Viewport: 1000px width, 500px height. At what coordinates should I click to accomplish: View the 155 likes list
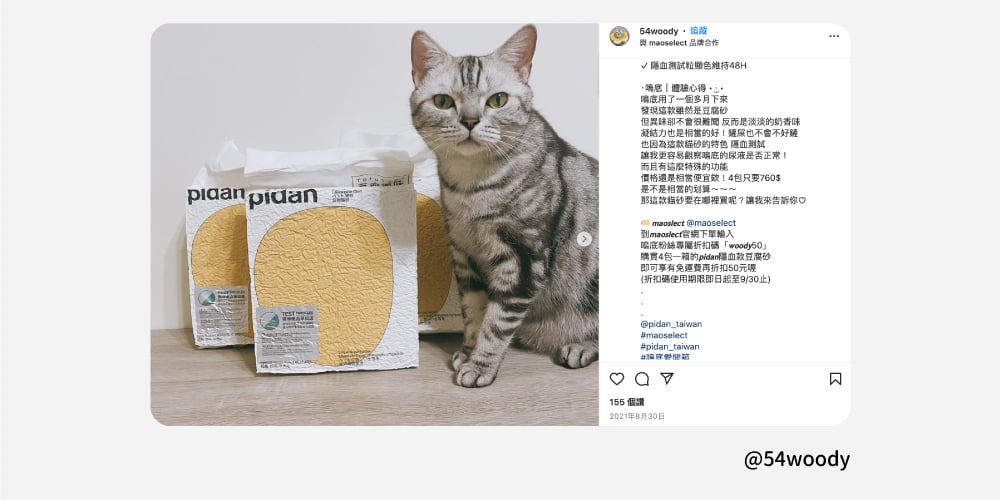coord(626,402)
